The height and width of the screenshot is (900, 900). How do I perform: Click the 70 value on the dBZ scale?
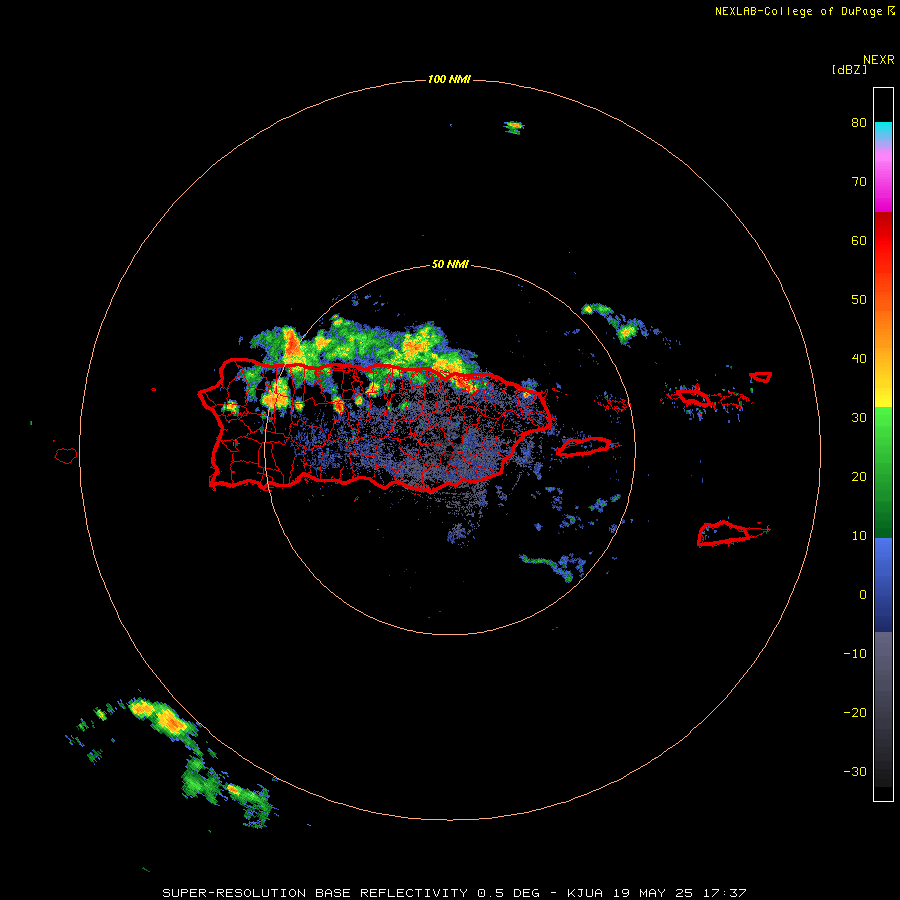859,182
